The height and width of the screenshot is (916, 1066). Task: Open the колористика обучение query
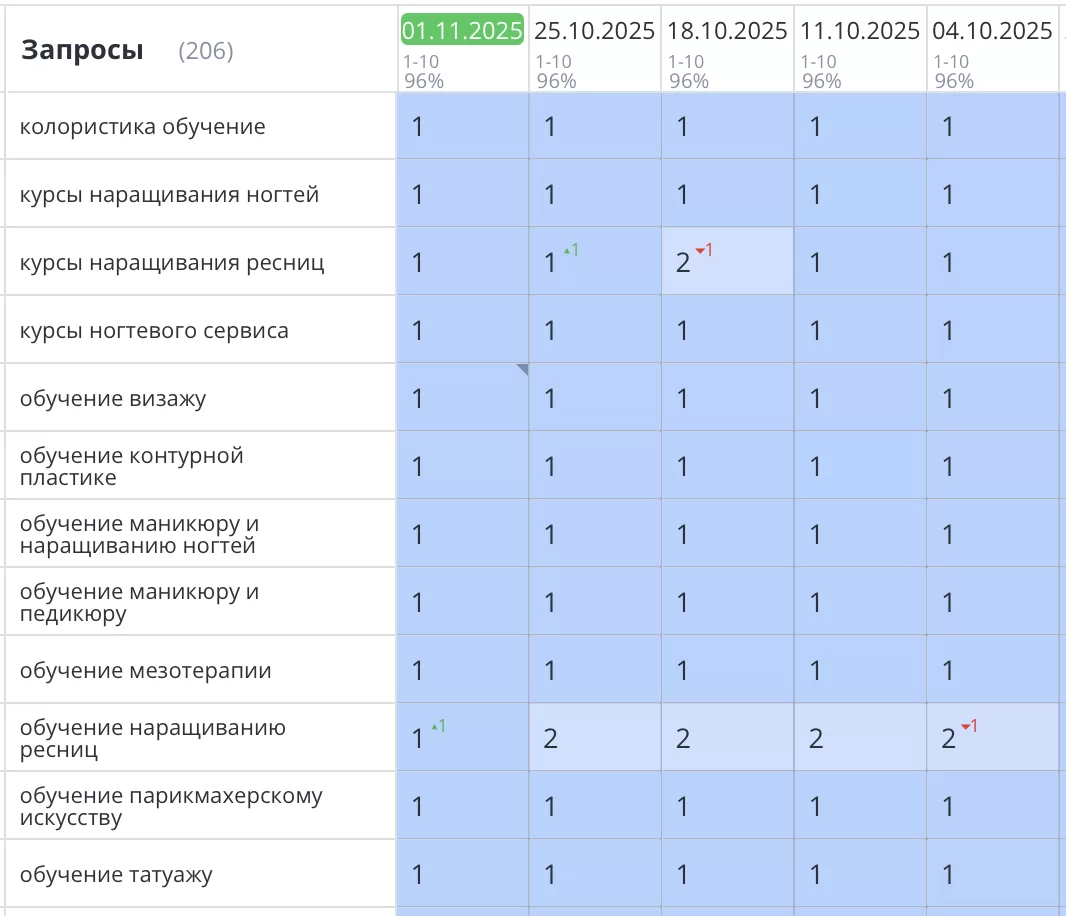coord(143,127)
